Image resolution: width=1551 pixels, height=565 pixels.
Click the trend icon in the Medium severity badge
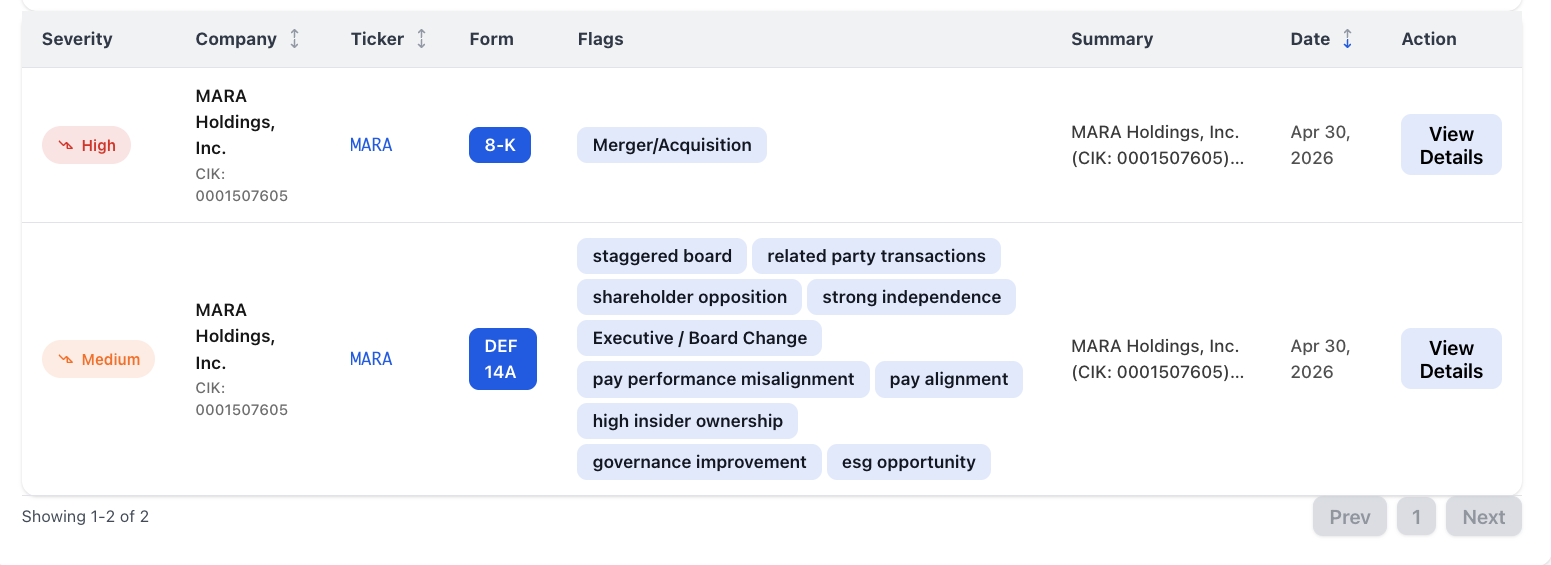(66, 359)
